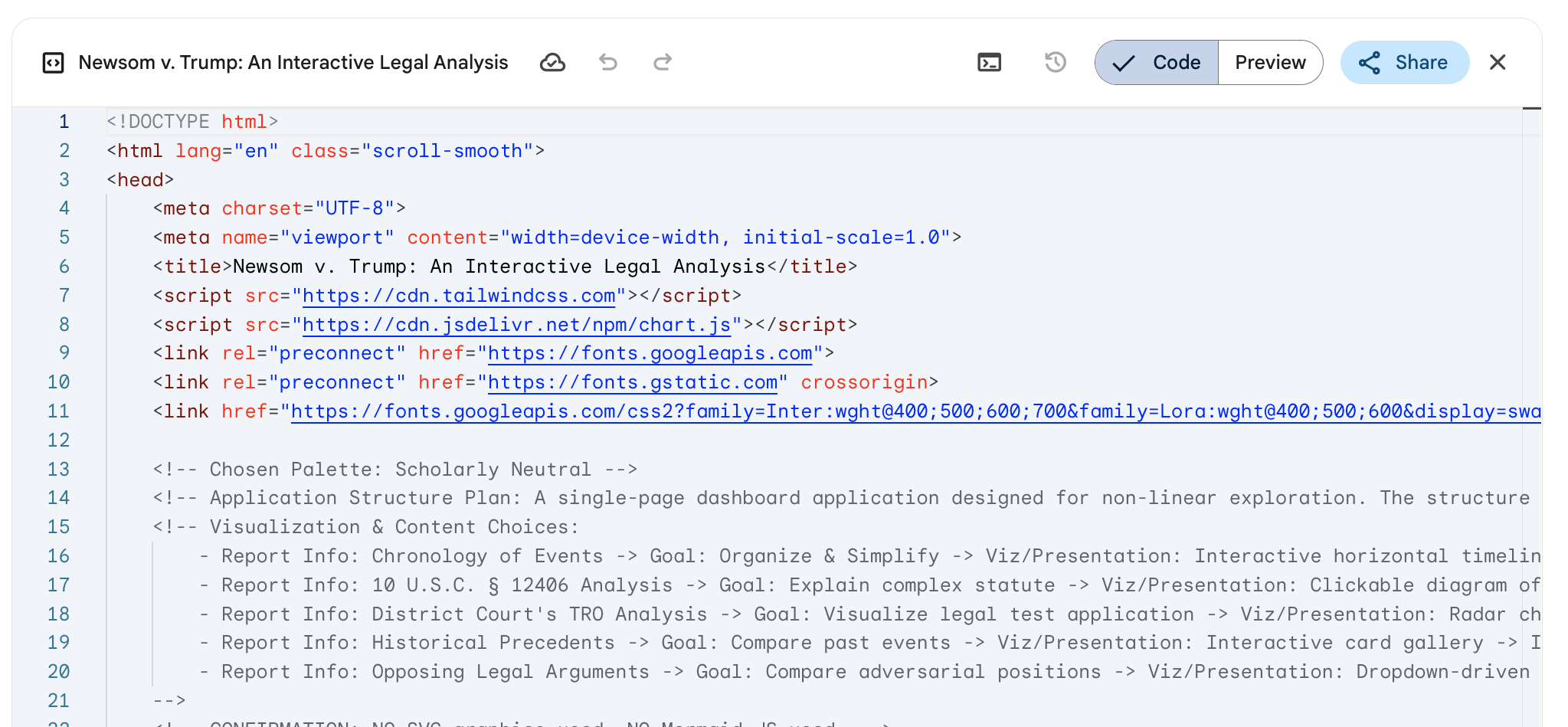Click the 'Chronology of Events' comment line
1568x727 pixels.
869,556
